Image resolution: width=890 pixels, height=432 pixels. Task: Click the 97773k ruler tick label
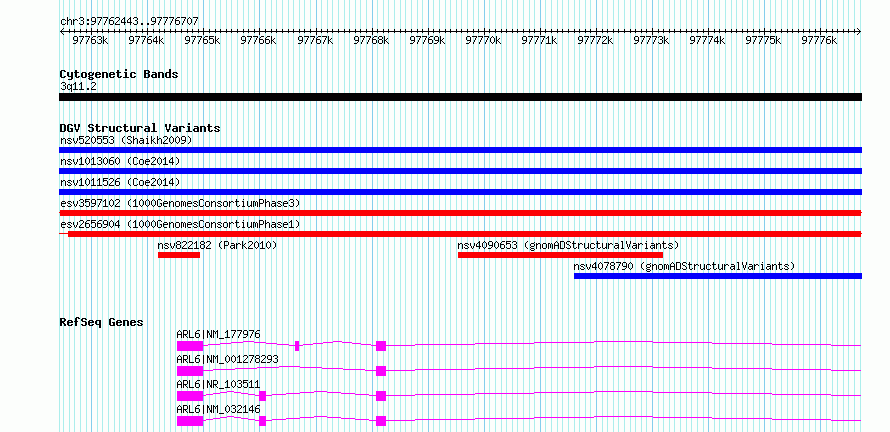(650, 40)
